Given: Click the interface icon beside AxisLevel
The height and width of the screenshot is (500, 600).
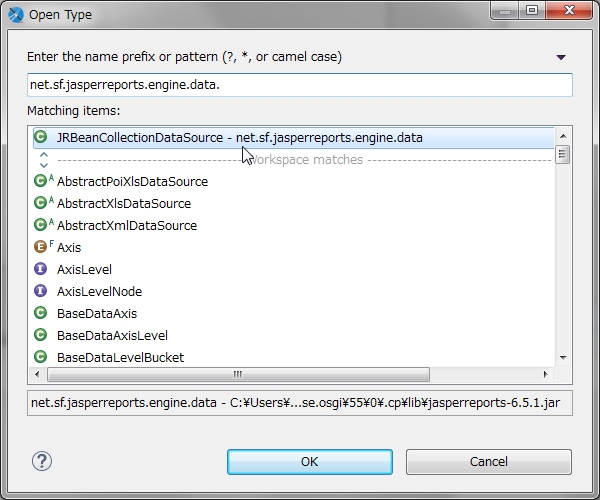Looking at the screenshot, I should pyautogui.click(x=41, y=269).
